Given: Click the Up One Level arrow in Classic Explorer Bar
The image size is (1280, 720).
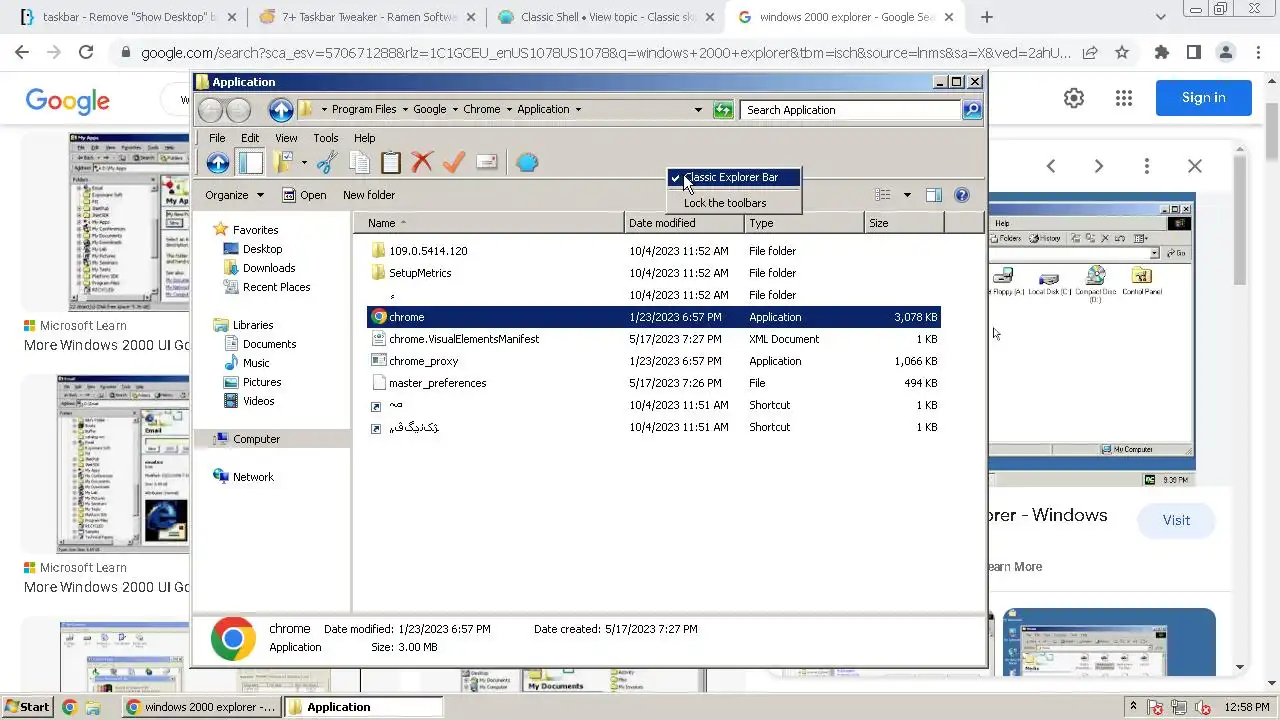Looking at the screenshot, I should click(217, 162).
